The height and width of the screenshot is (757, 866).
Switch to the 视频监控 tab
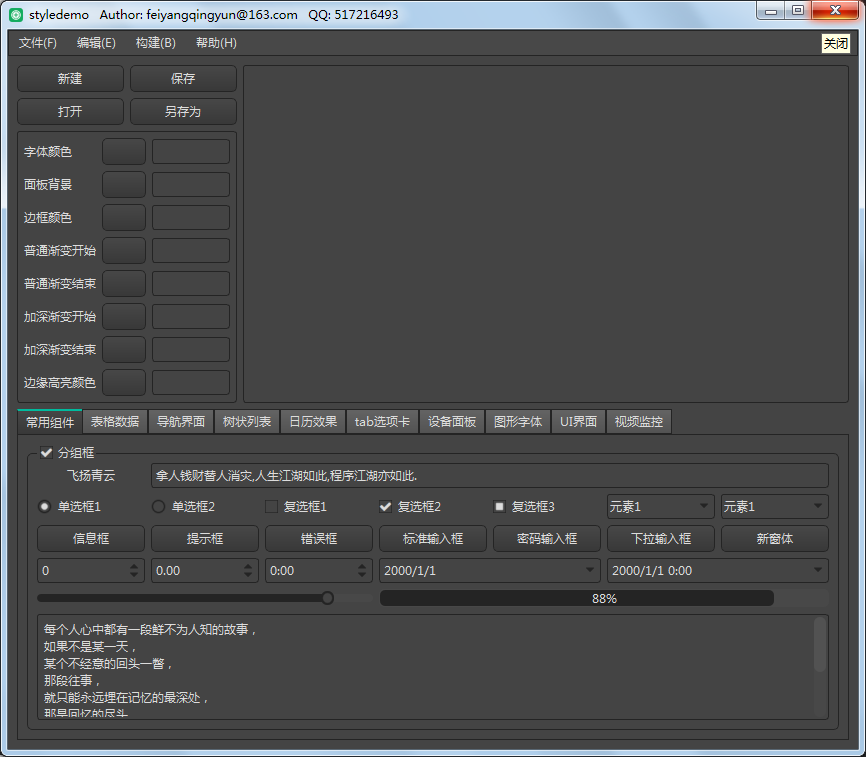(638, 422)
